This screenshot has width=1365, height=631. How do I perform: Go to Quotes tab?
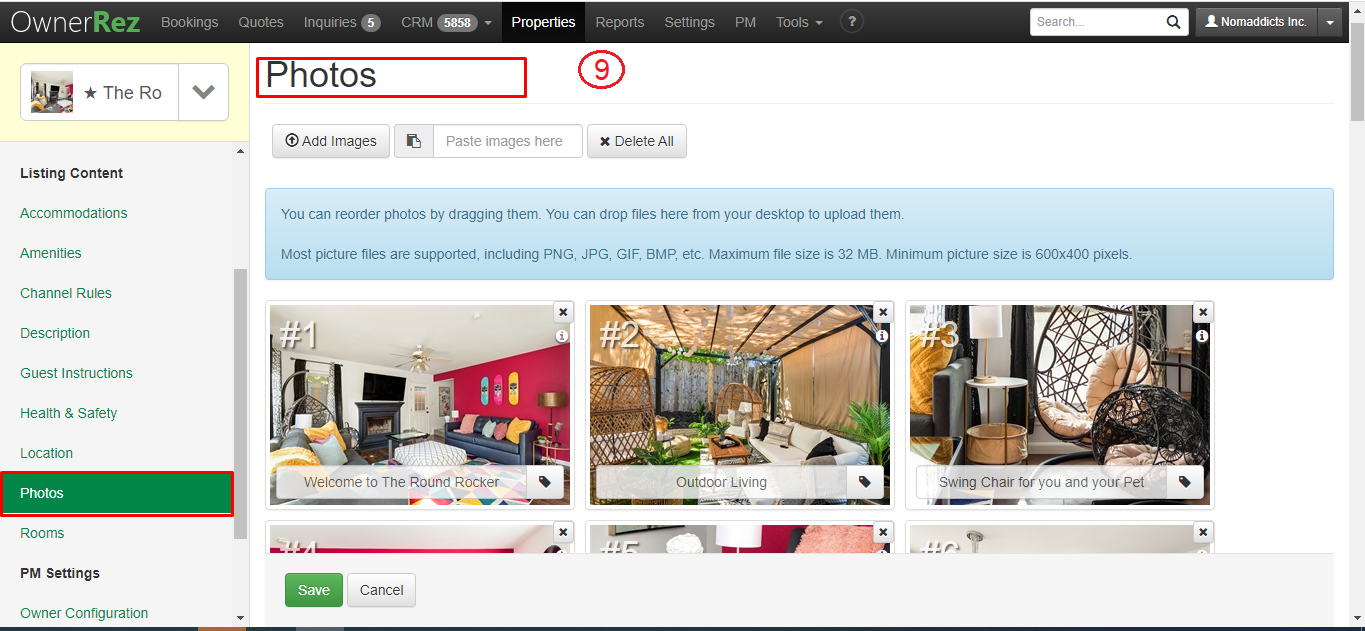coord(261,22)
